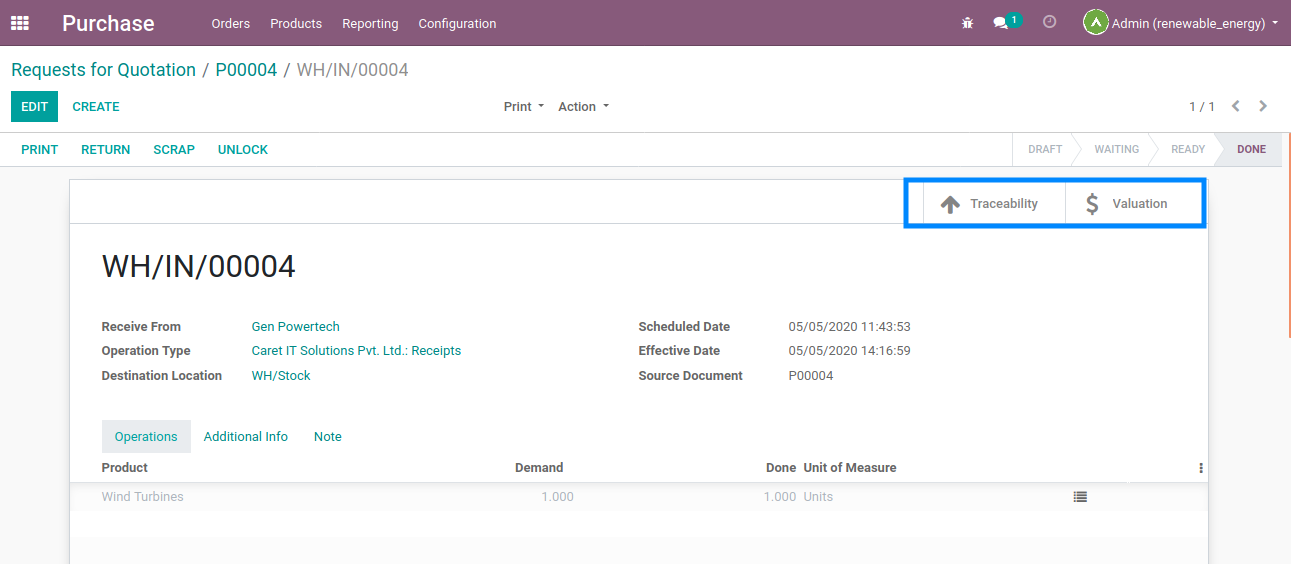Open the Gen Powertech vendor link
The width and height of the screenshot is (1291, 564).
point(295,327)
